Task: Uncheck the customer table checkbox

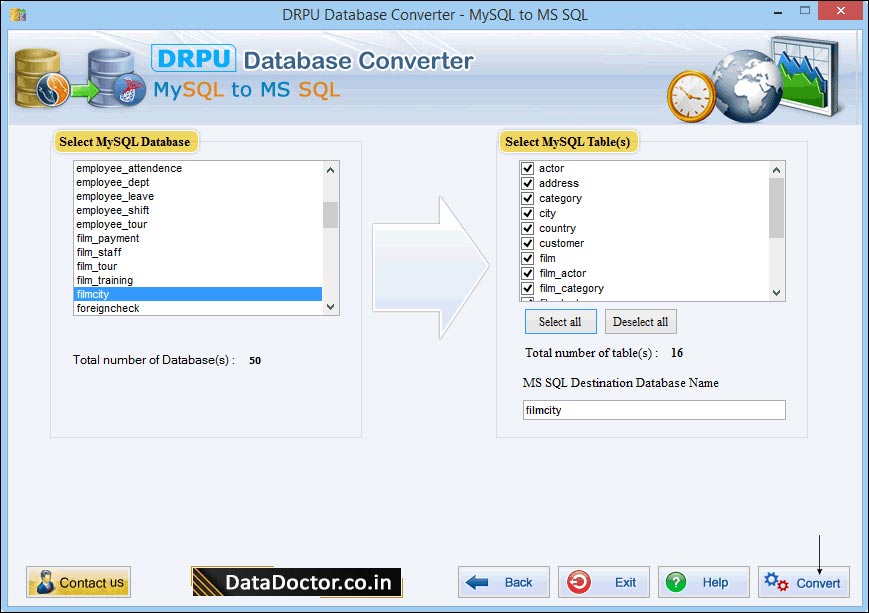Action: pos(526,243)
